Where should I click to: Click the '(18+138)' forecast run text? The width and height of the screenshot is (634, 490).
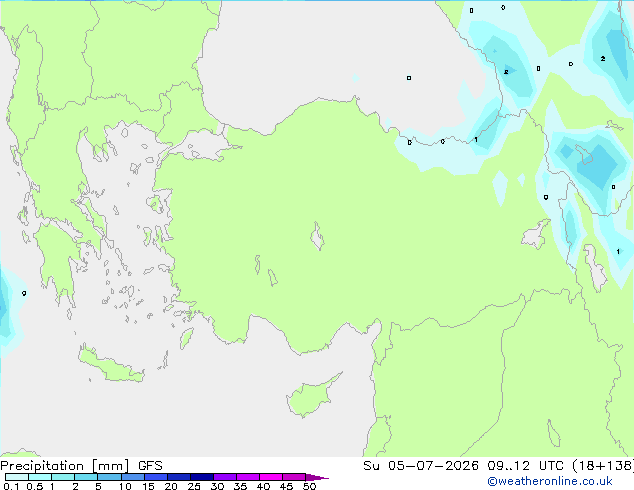tap(603, 466)
